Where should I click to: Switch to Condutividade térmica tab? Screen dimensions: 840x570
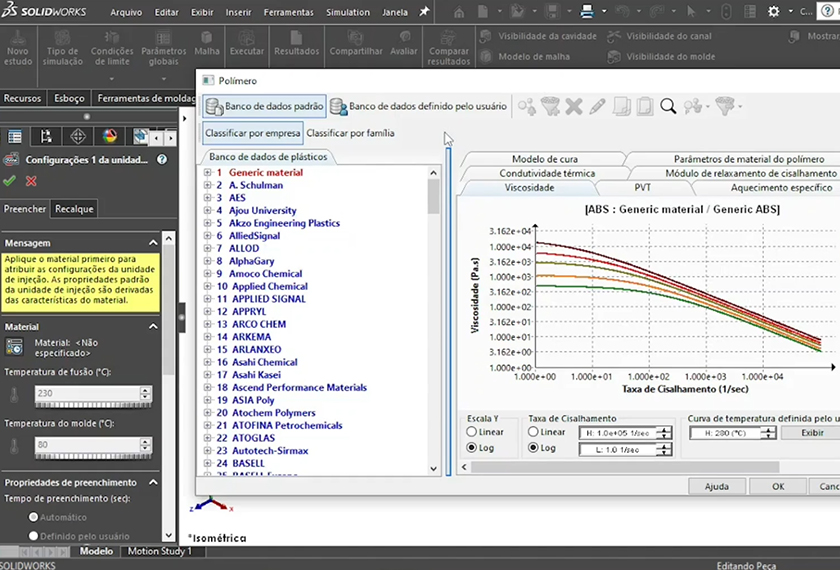(x=547, y=173)
